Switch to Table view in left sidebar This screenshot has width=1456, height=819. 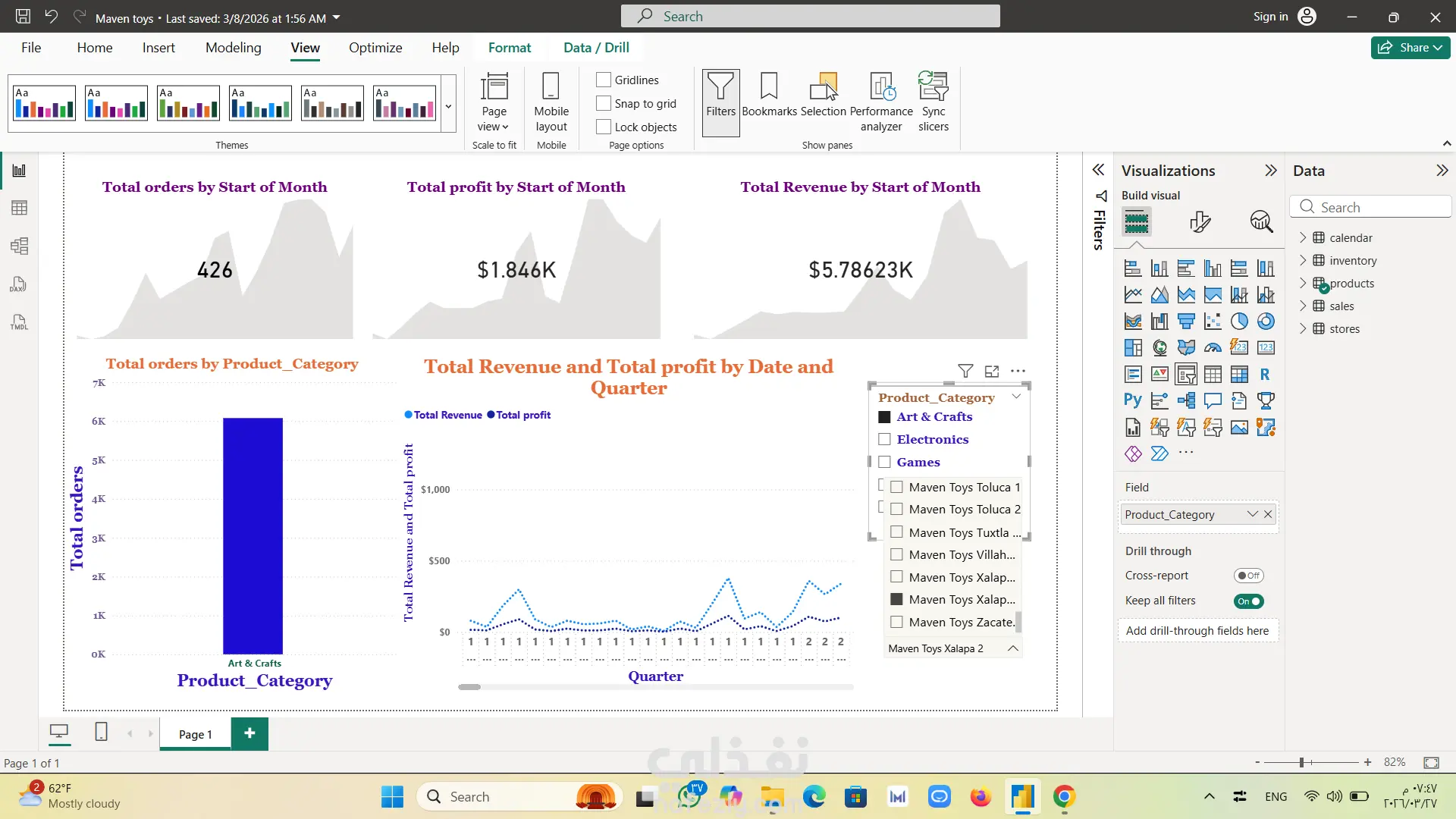pos(19,208)
